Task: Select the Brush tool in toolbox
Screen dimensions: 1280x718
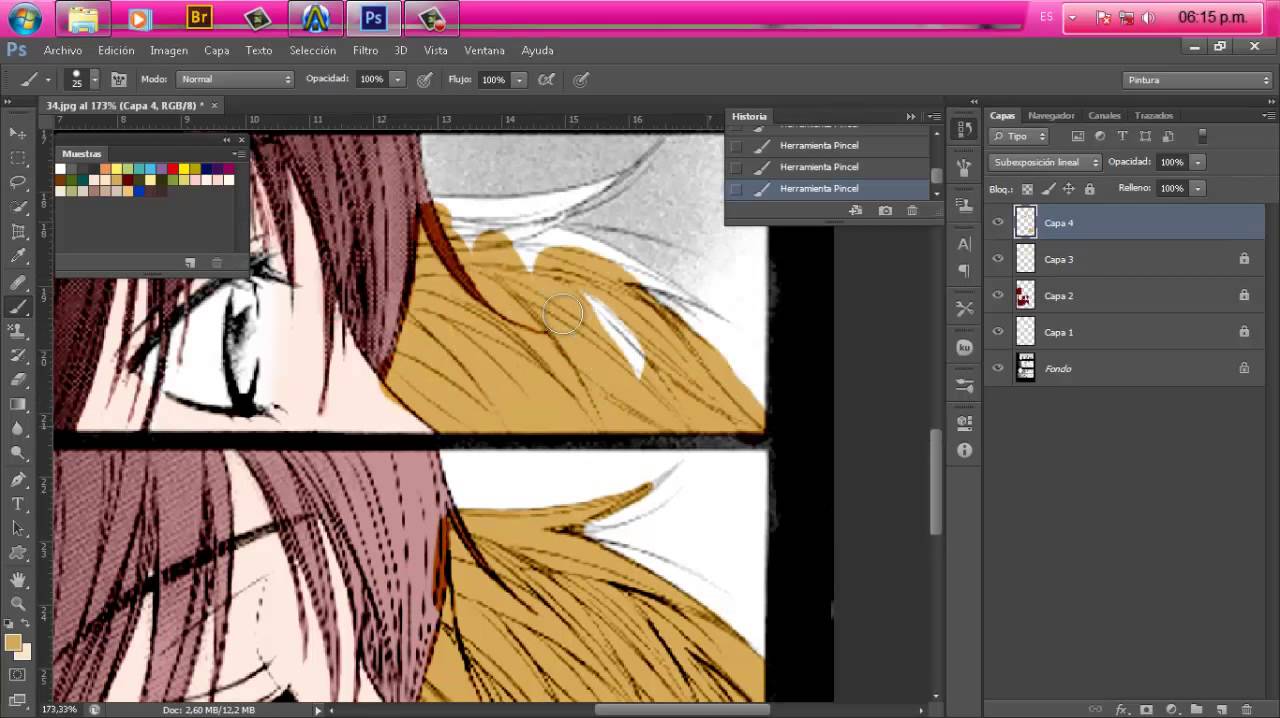Action: click(18, 308)
